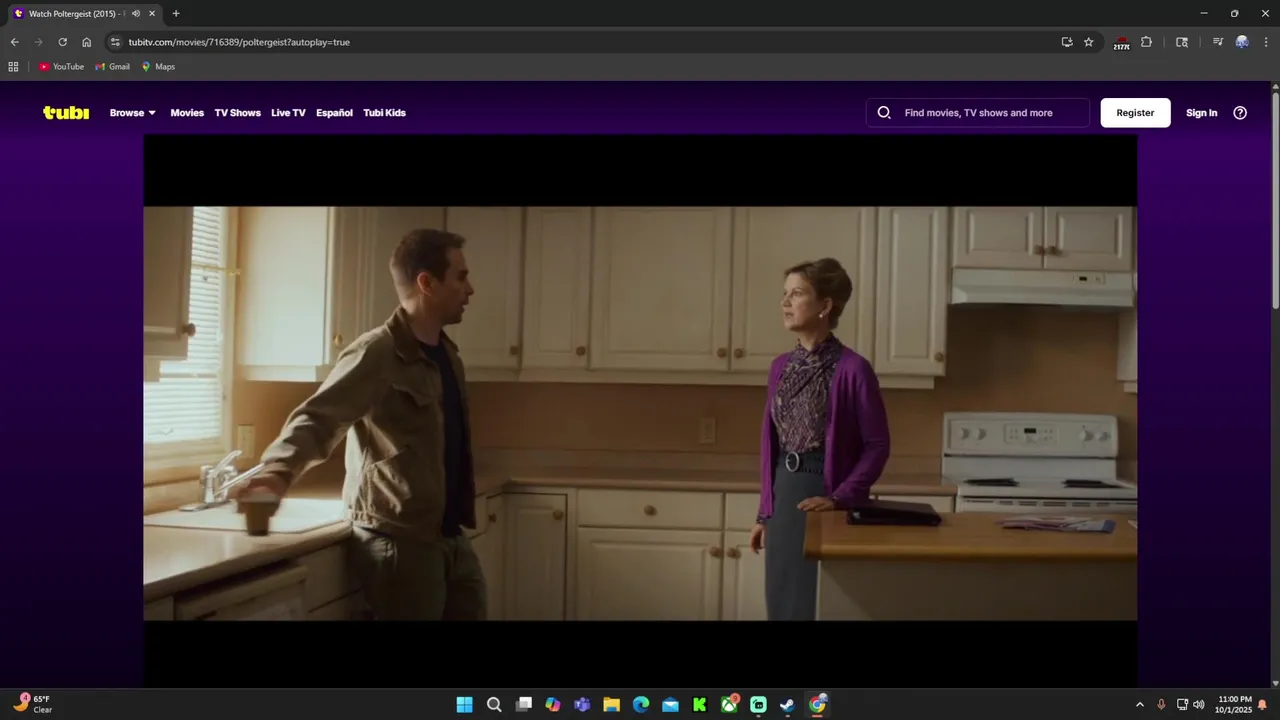View site information icon in address bar
The width and height of the screenshot is (1280, 720).
pyautogui.click(x=115, y=42)
